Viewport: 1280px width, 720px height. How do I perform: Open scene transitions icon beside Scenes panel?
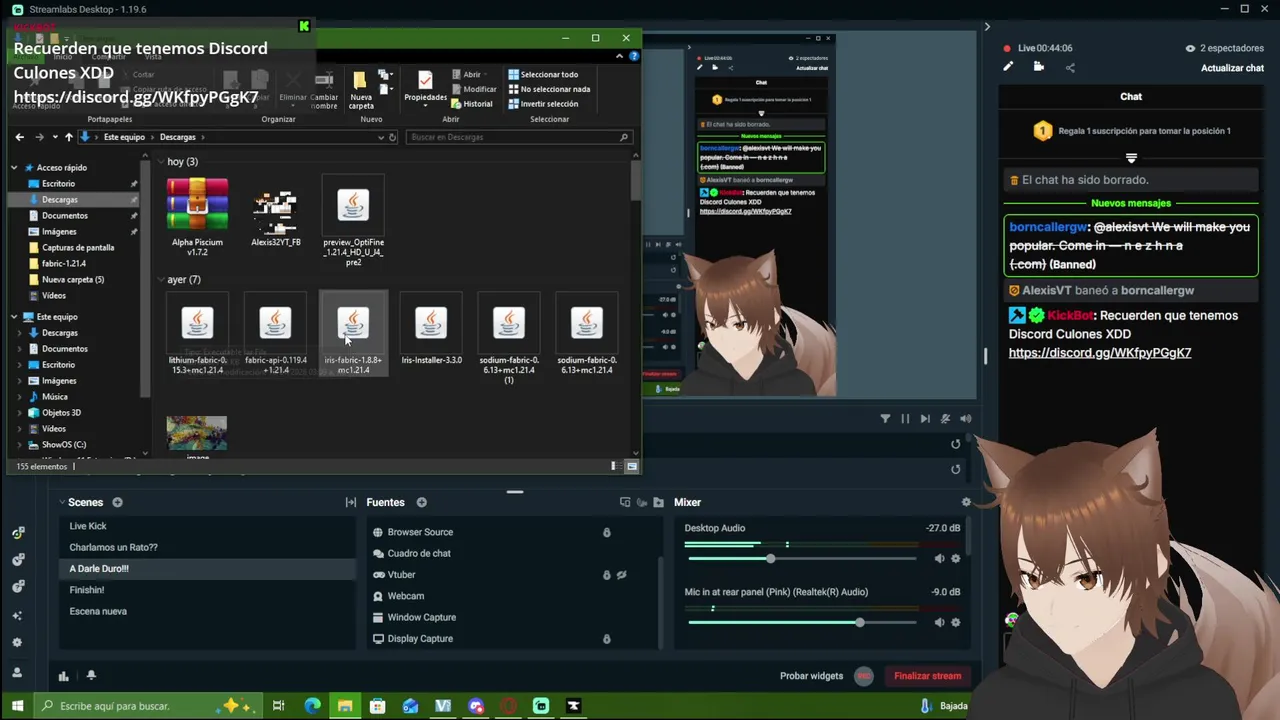click(351, 502)
